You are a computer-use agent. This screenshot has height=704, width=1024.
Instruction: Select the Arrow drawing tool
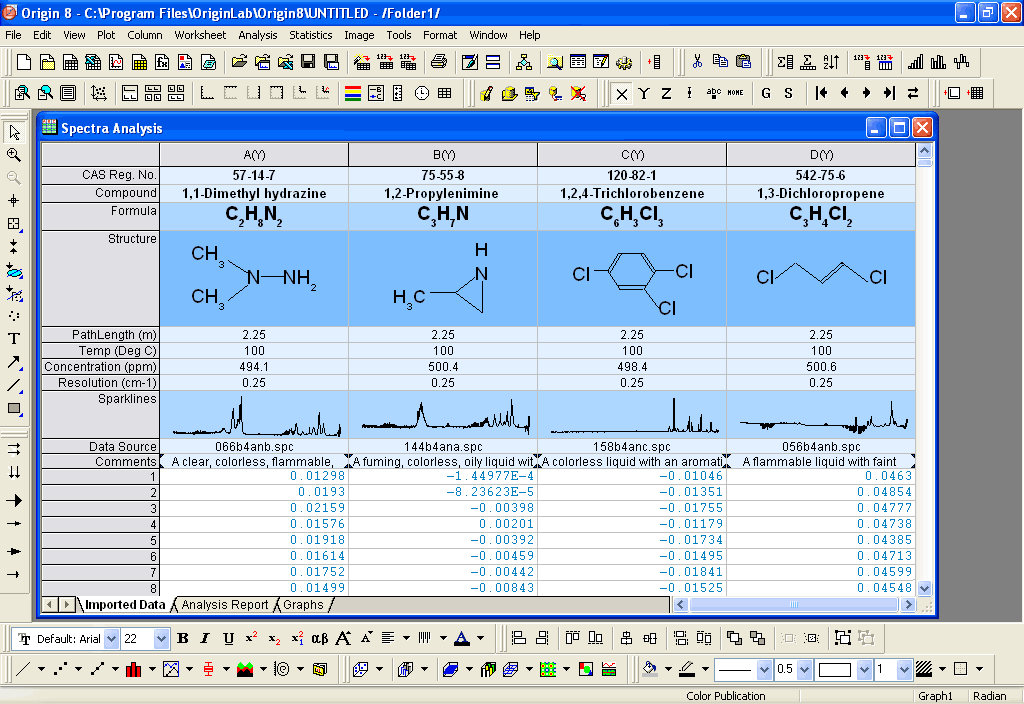coord(14,362)
